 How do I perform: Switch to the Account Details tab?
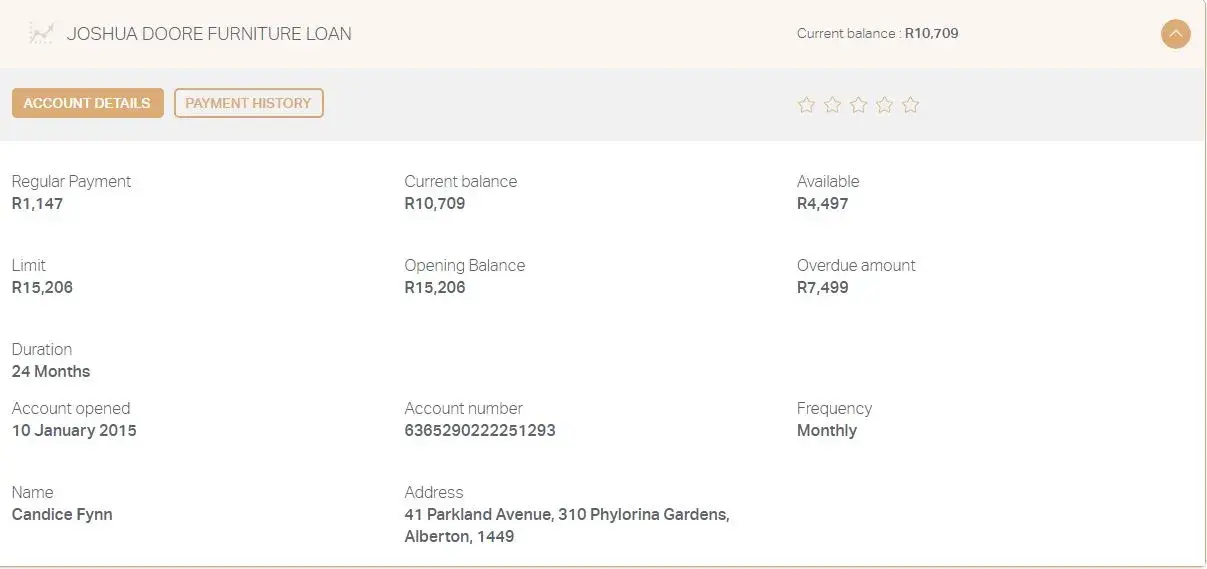point(87,103)
